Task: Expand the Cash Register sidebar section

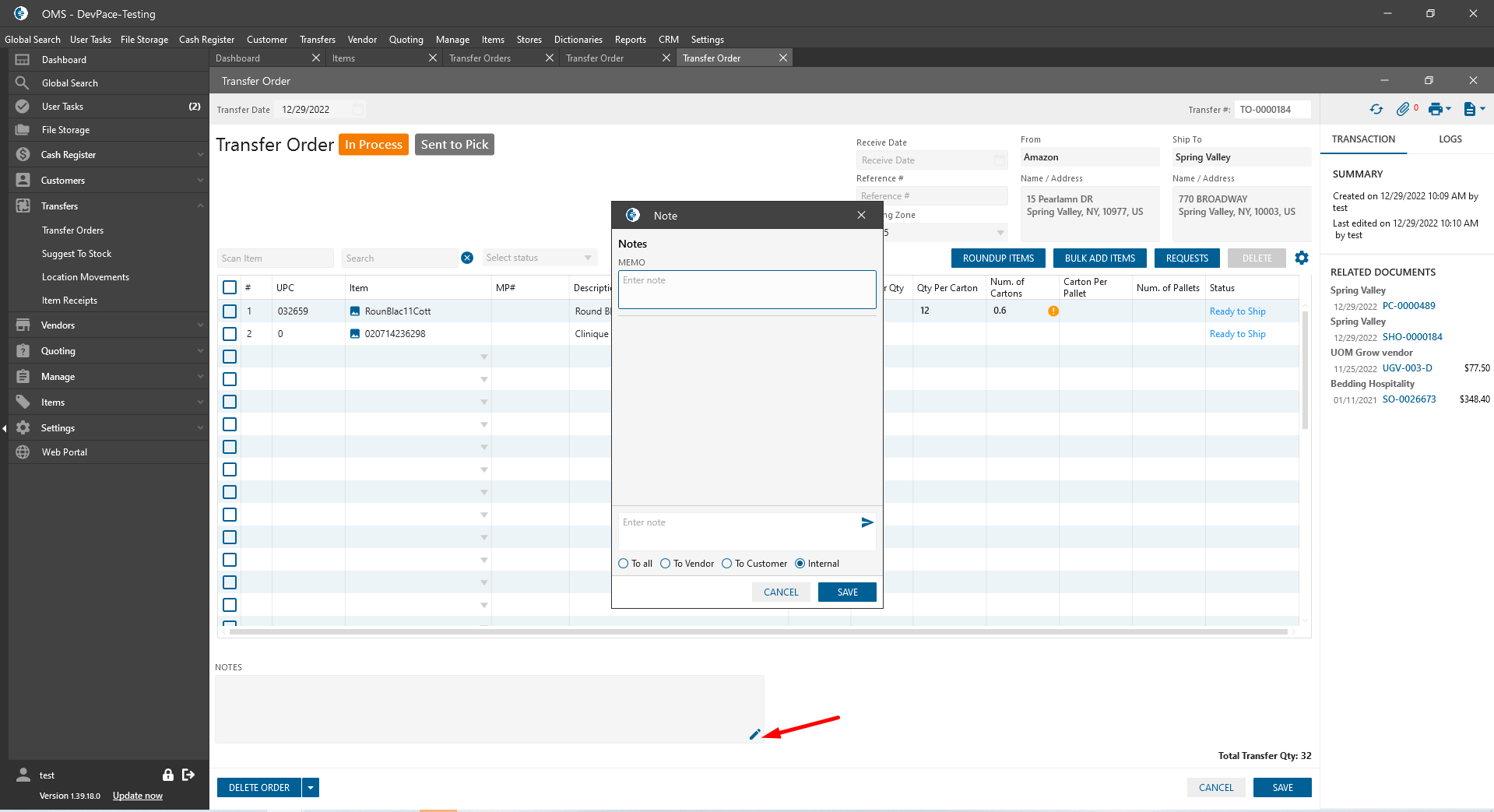Action: (200, 154)
